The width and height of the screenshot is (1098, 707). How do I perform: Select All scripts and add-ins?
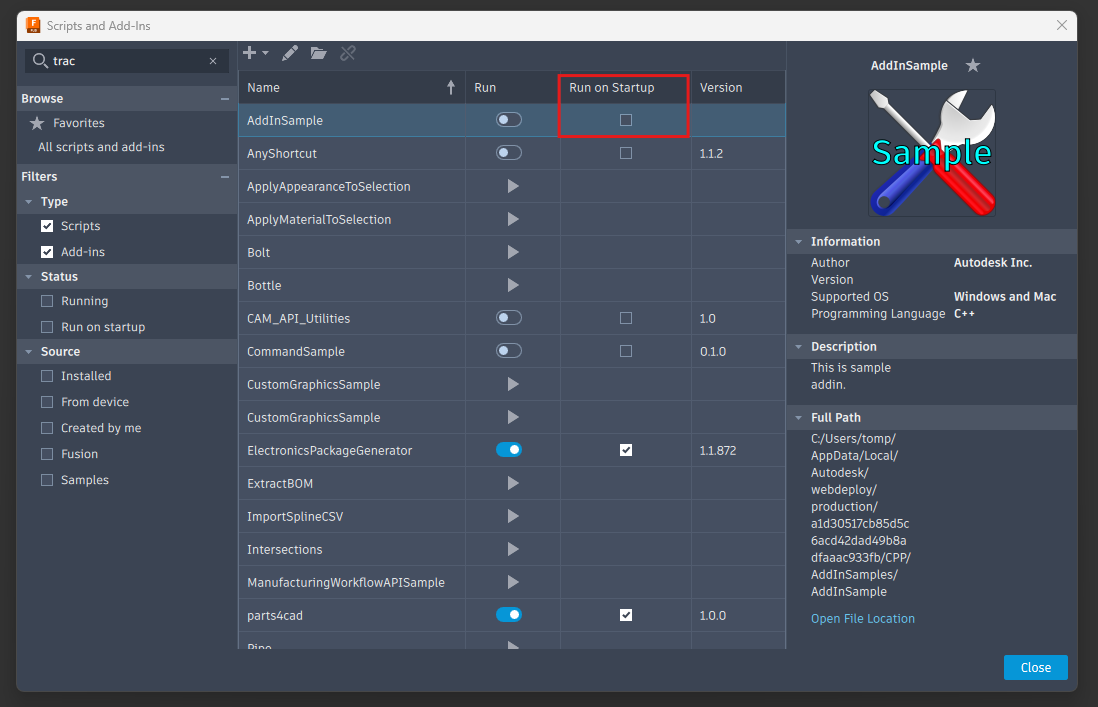click(102, 147)
